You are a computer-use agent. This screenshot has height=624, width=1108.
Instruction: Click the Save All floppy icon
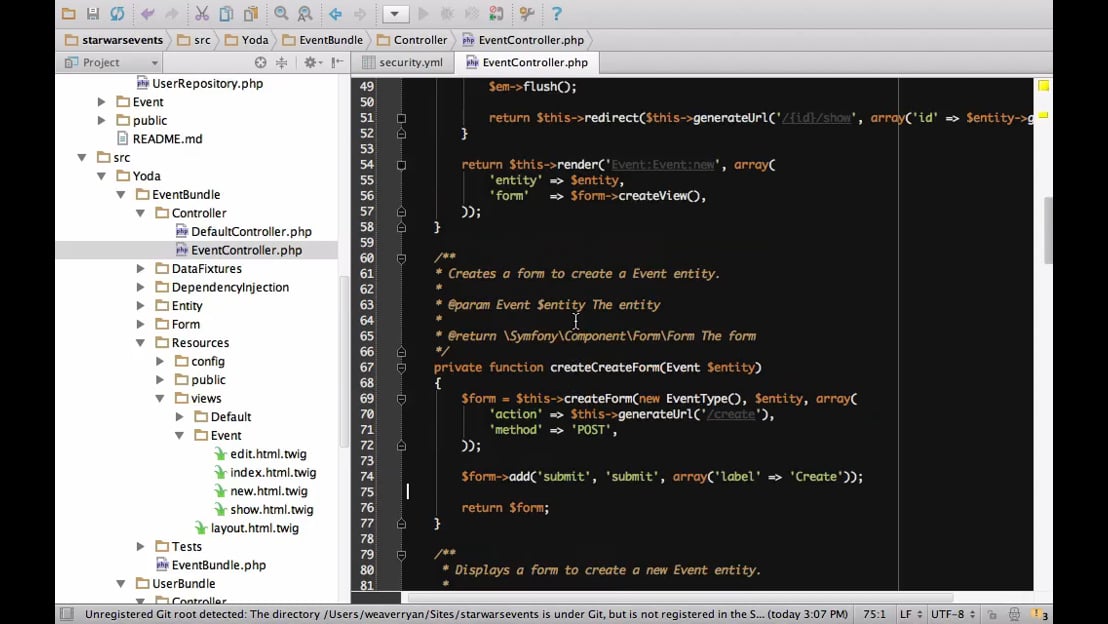[x=93, y=13]
